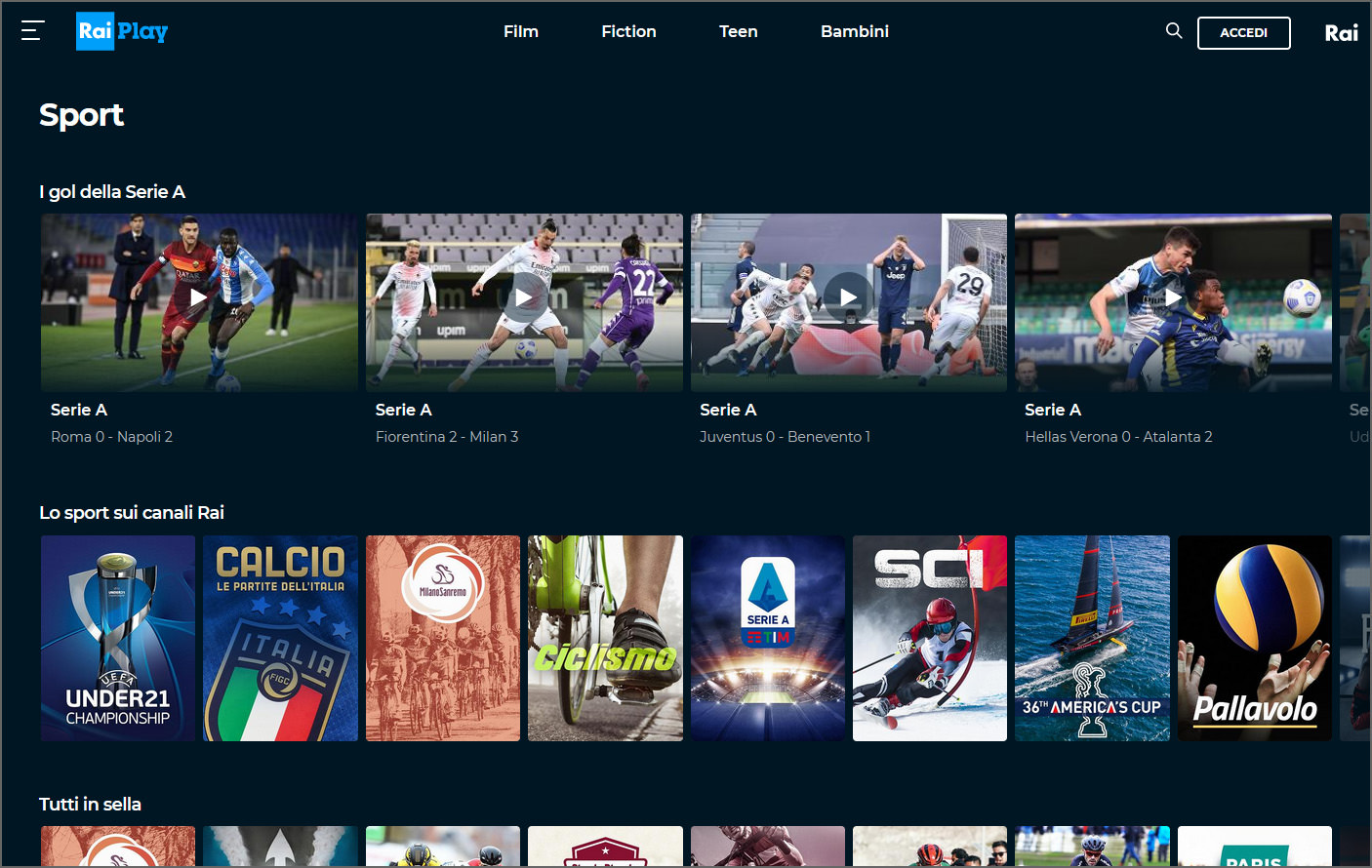The height and width of the screenshot is (868, 1372).
Task: Click the Roma 0 - Napoli 2 caption
Action: (111, 437)
